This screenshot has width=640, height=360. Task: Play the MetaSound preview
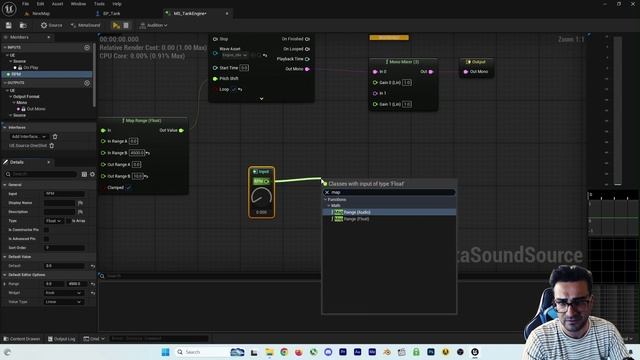116,25
